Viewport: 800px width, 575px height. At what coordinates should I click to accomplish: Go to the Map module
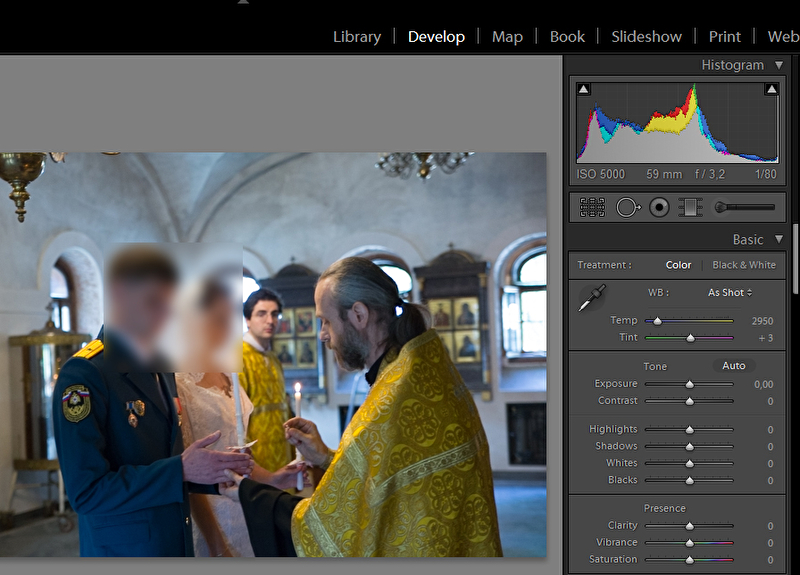(507, 36)
